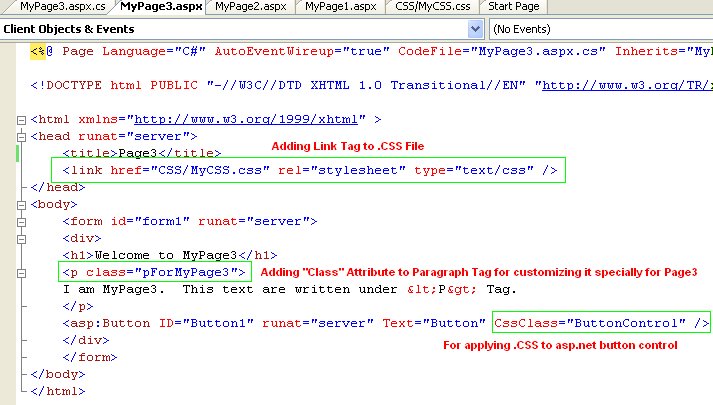The width and height of the screenshot is (713, 405).
Task: Open the (No Events) dropdown list
Action: click(601, 29)
